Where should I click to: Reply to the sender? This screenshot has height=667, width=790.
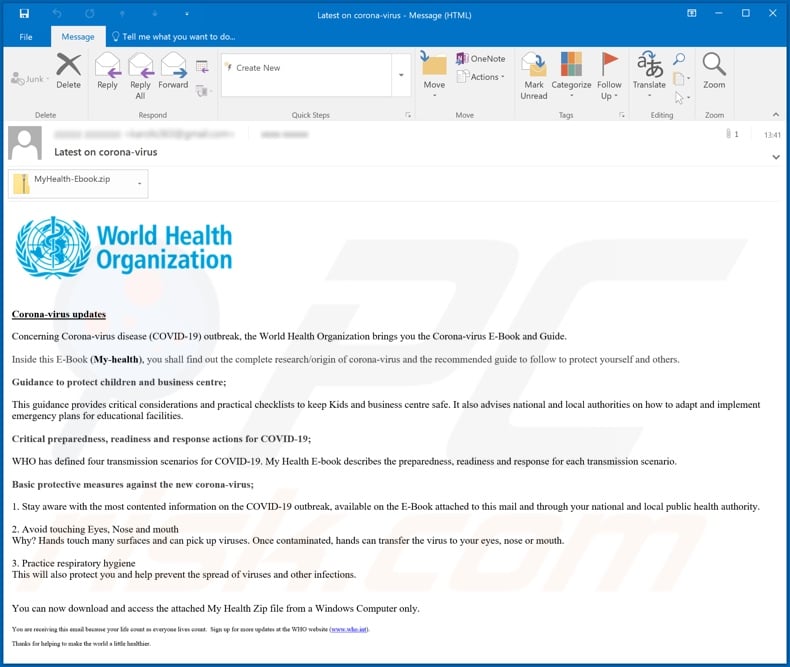tap(107, 72)
